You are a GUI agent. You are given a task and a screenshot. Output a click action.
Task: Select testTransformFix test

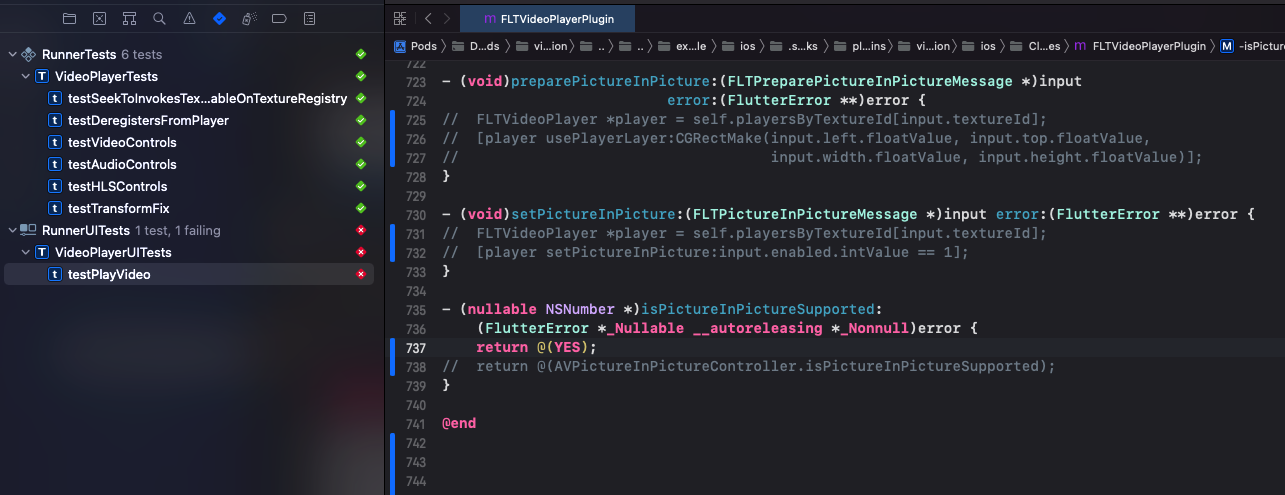[189, 208]
